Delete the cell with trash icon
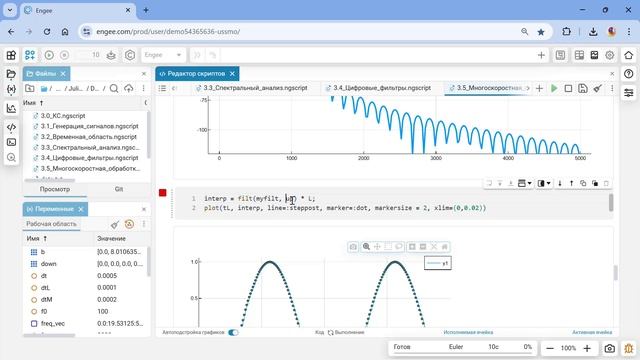This screenshot has height=360, width=640. click(606, 183)
